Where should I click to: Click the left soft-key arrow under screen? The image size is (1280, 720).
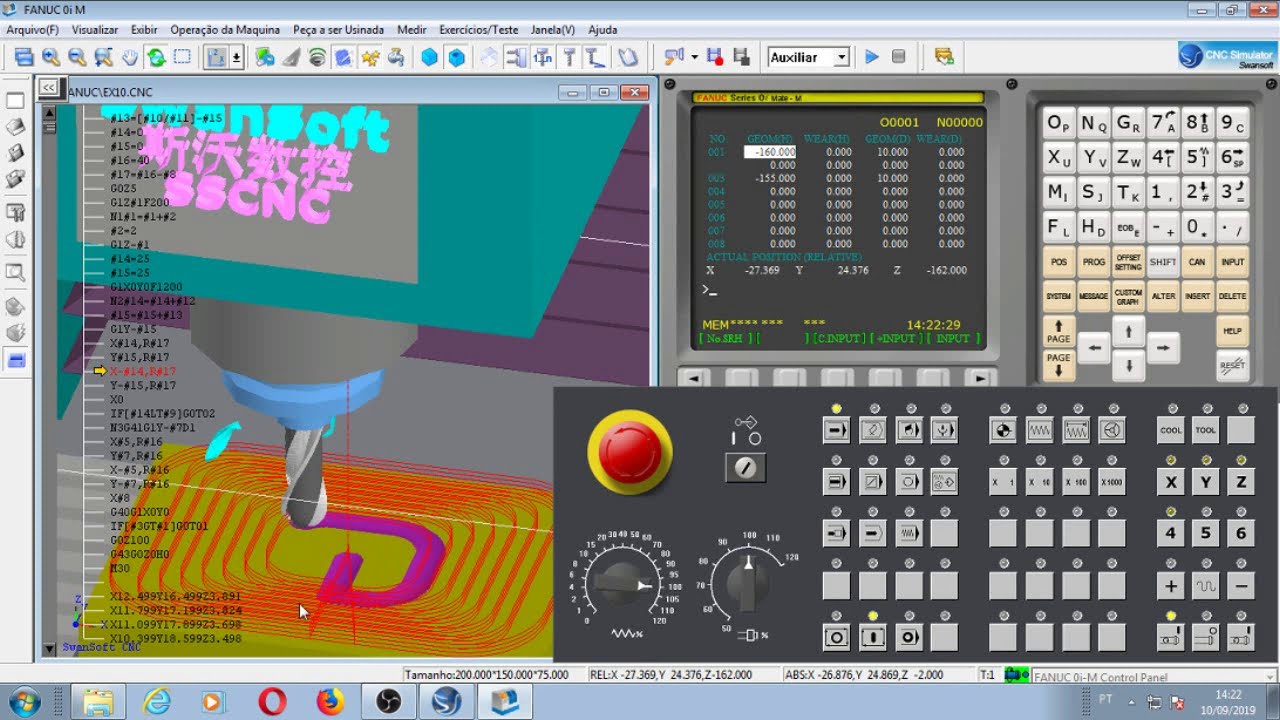694,378
